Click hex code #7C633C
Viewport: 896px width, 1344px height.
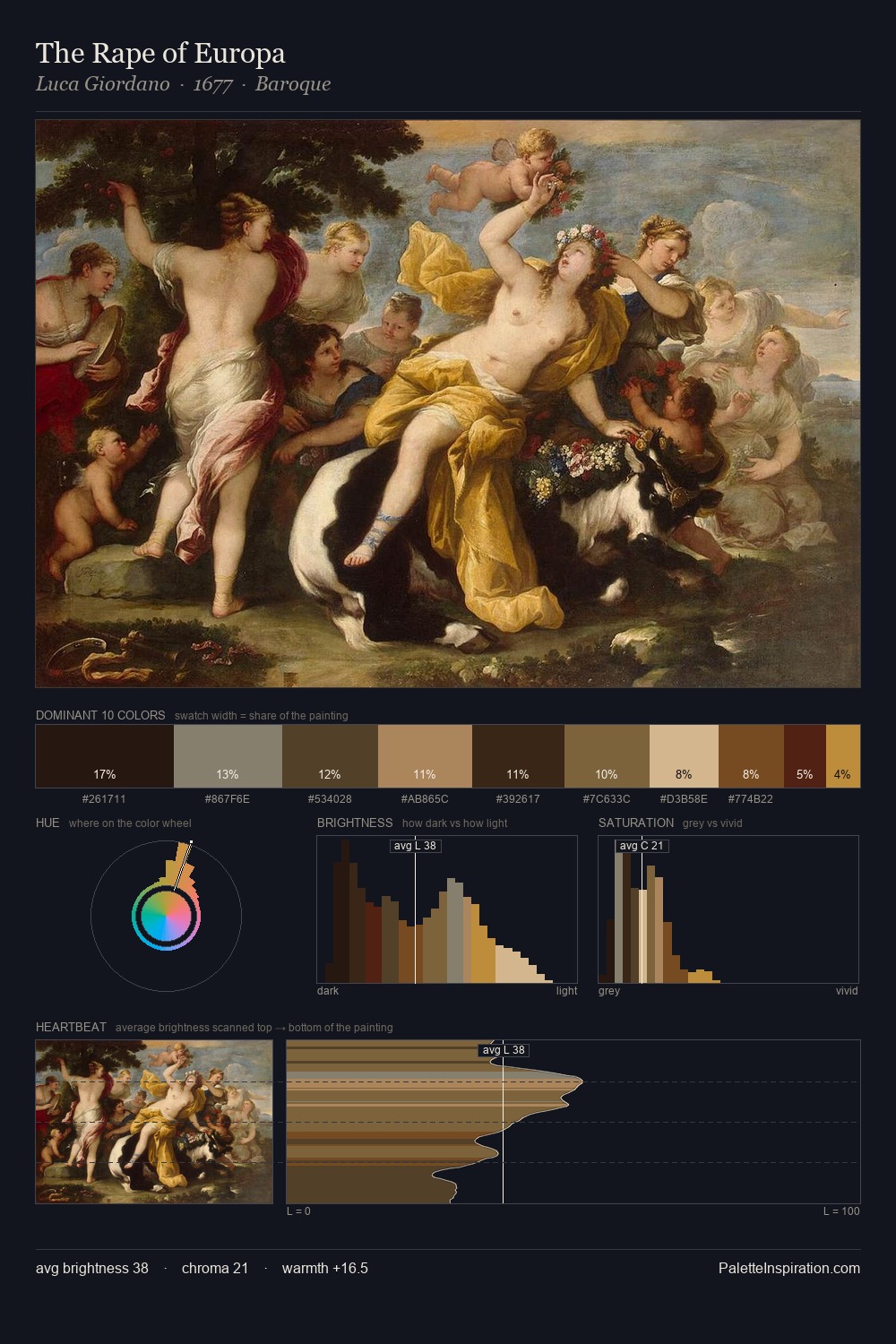(607, 799)
